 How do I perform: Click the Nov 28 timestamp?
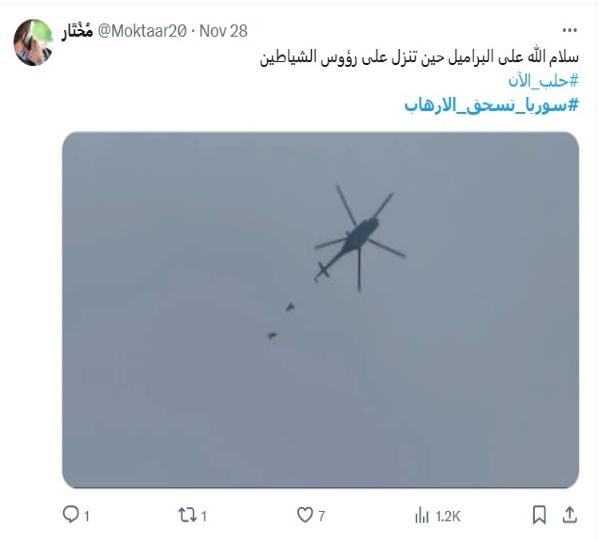click(x=223, y=31)
